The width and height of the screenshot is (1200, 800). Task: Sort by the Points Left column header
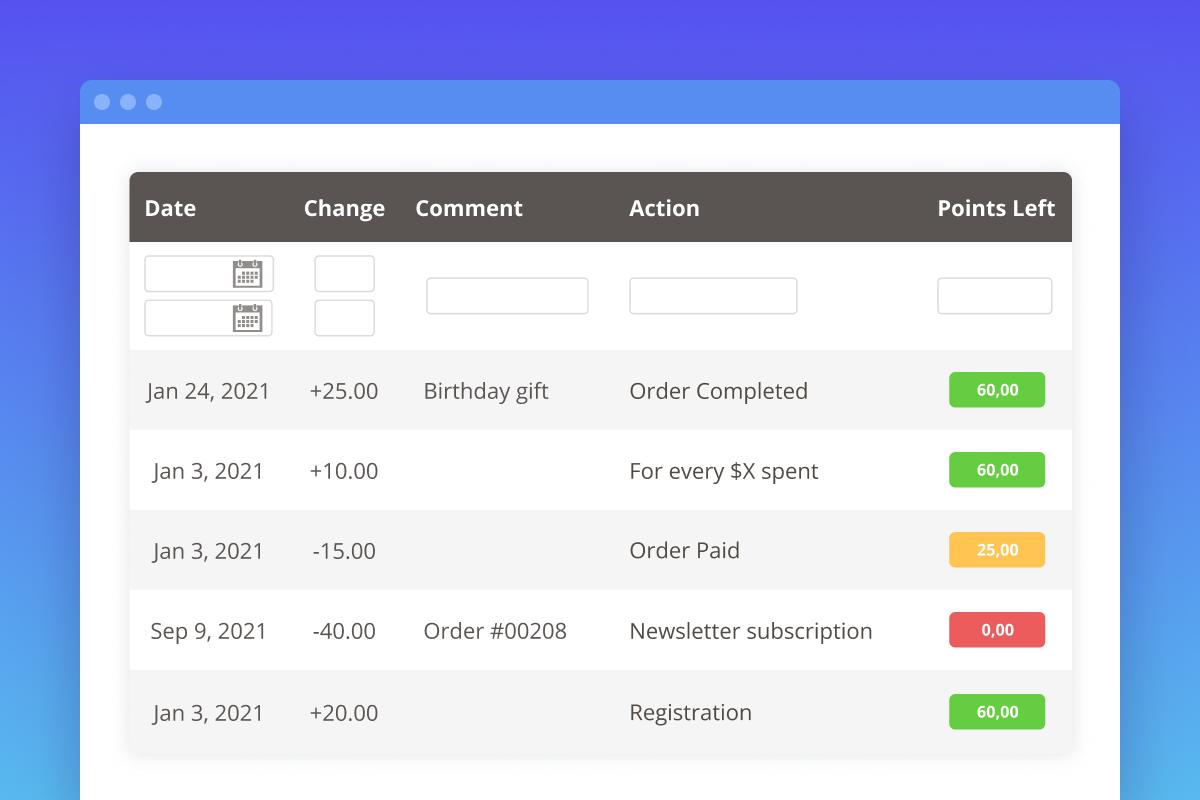pyautogui.click(x=996, y=208)
